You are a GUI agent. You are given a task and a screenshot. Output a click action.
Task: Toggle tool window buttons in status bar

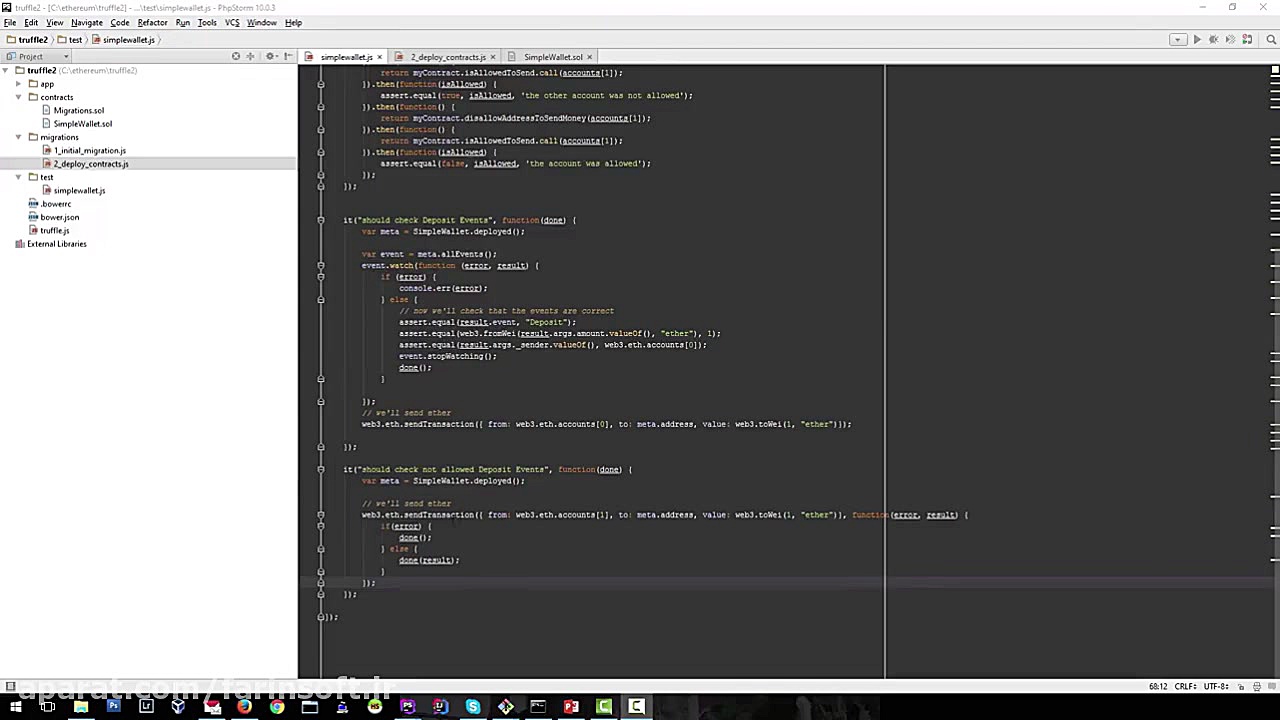click(x=10, y=687)
